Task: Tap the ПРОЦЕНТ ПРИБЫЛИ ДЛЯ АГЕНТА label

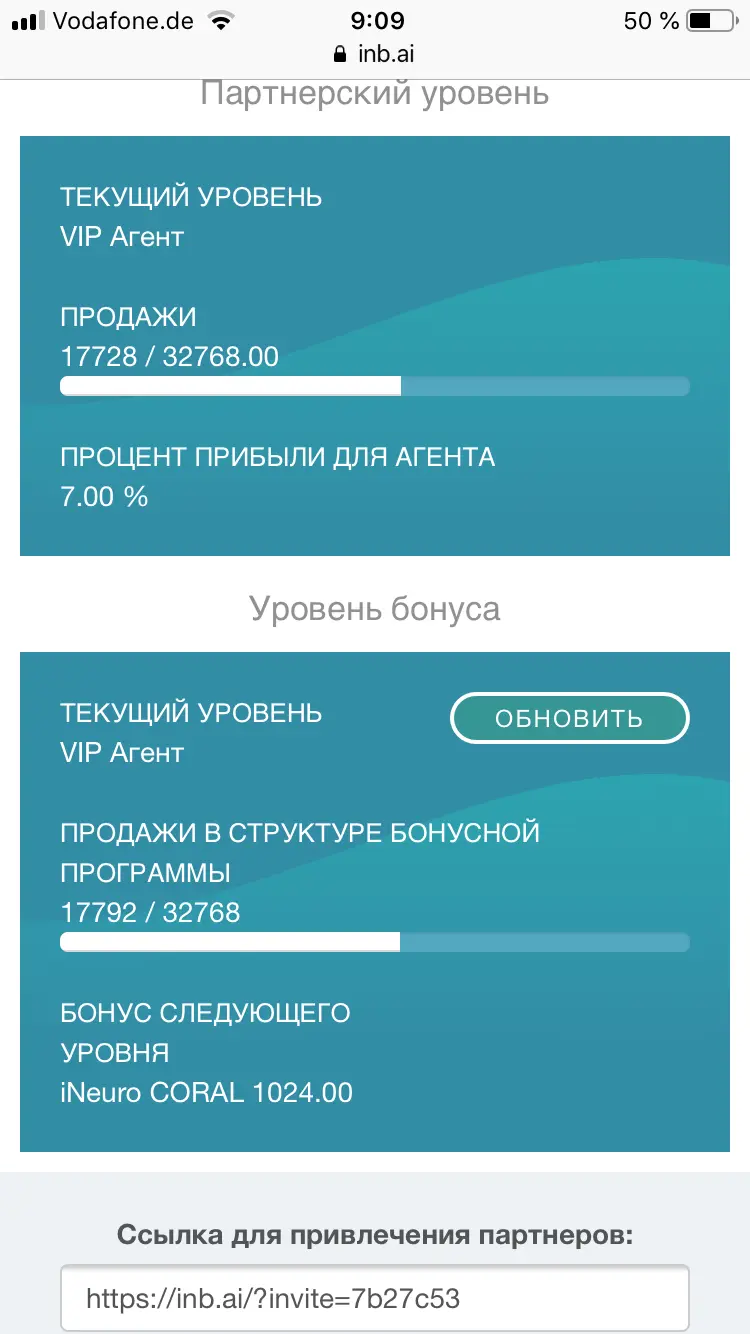Action: (x=277, y=457)
